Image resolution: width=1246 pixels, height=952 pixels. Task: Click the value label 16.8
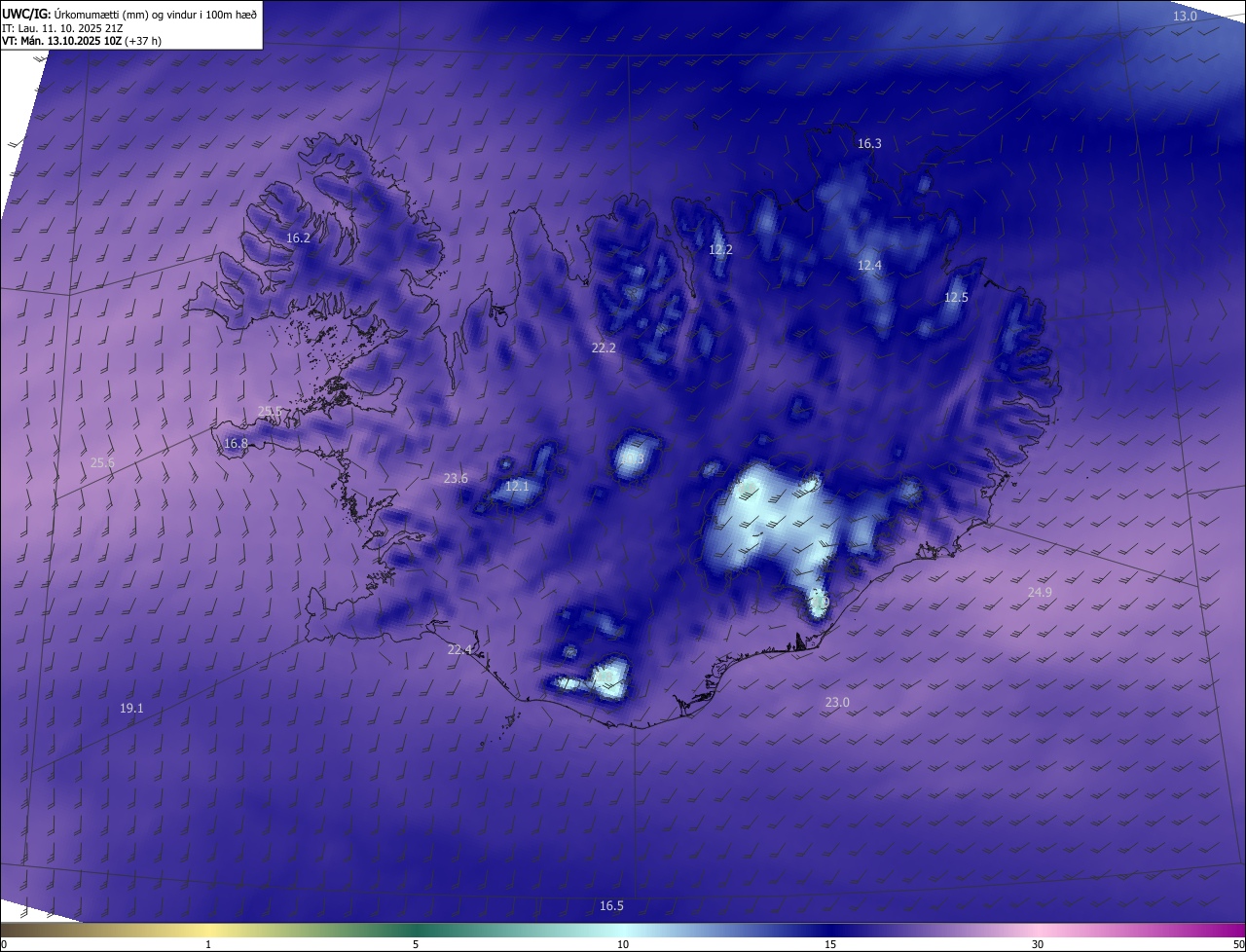tap(236, 444)
